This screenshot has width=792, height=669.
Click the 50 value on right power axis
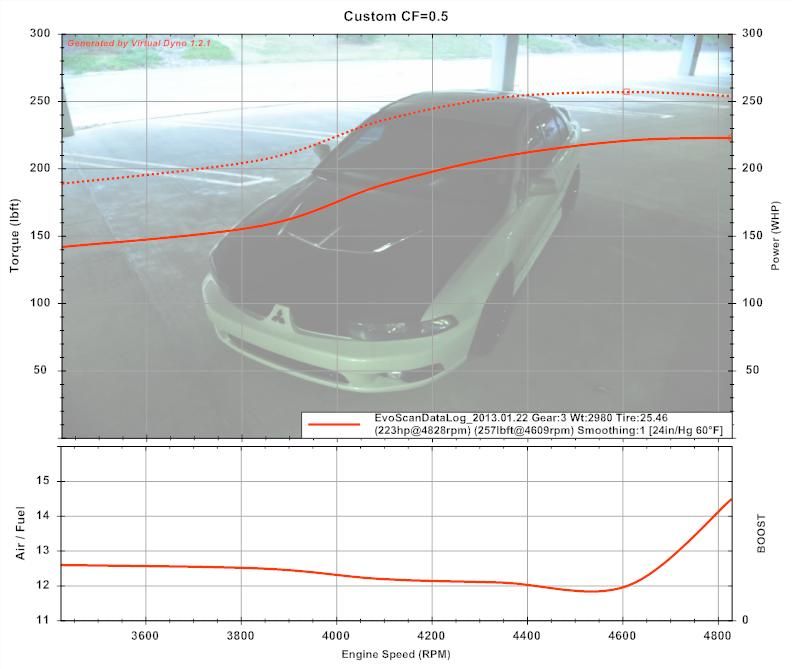click(x=752, y=370)
